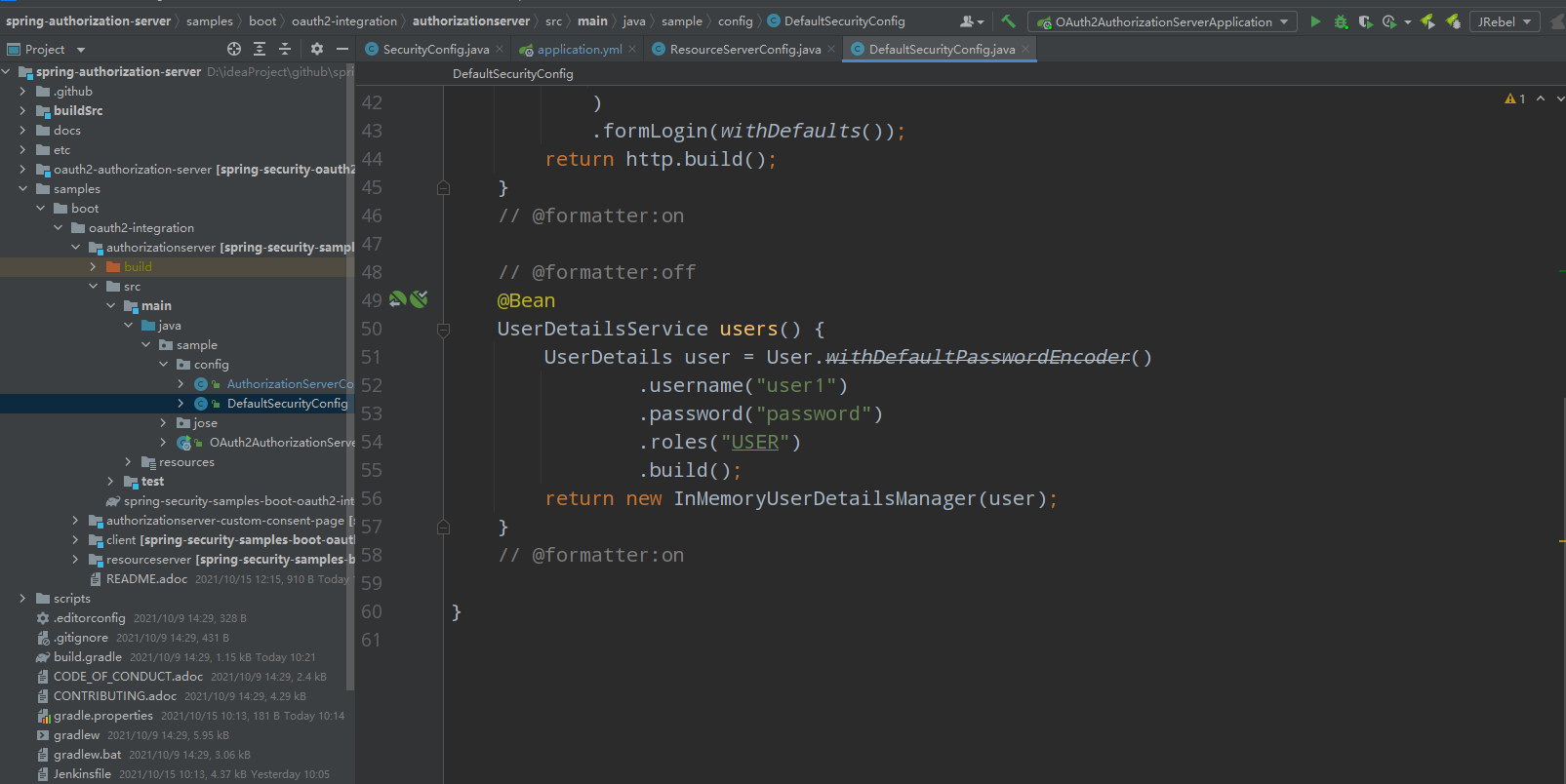The width and height of the screenshot is (1566, 784).
Task: Open the profiler dropdown arrow
Action: click(1408, 22)
